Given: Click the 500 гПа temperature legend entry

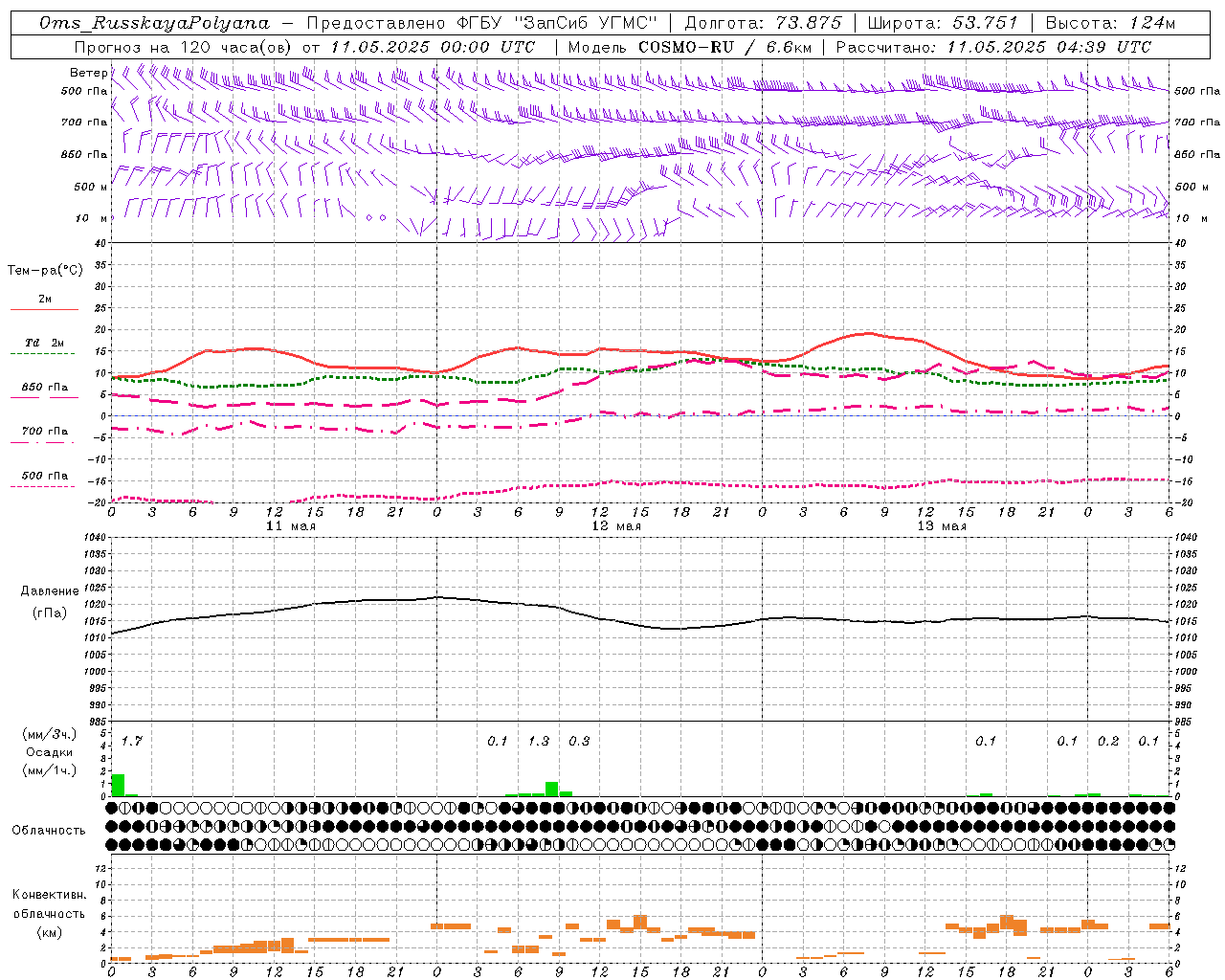Looking at the screenshot, I should pyautogui.click(x=44, y=476).
